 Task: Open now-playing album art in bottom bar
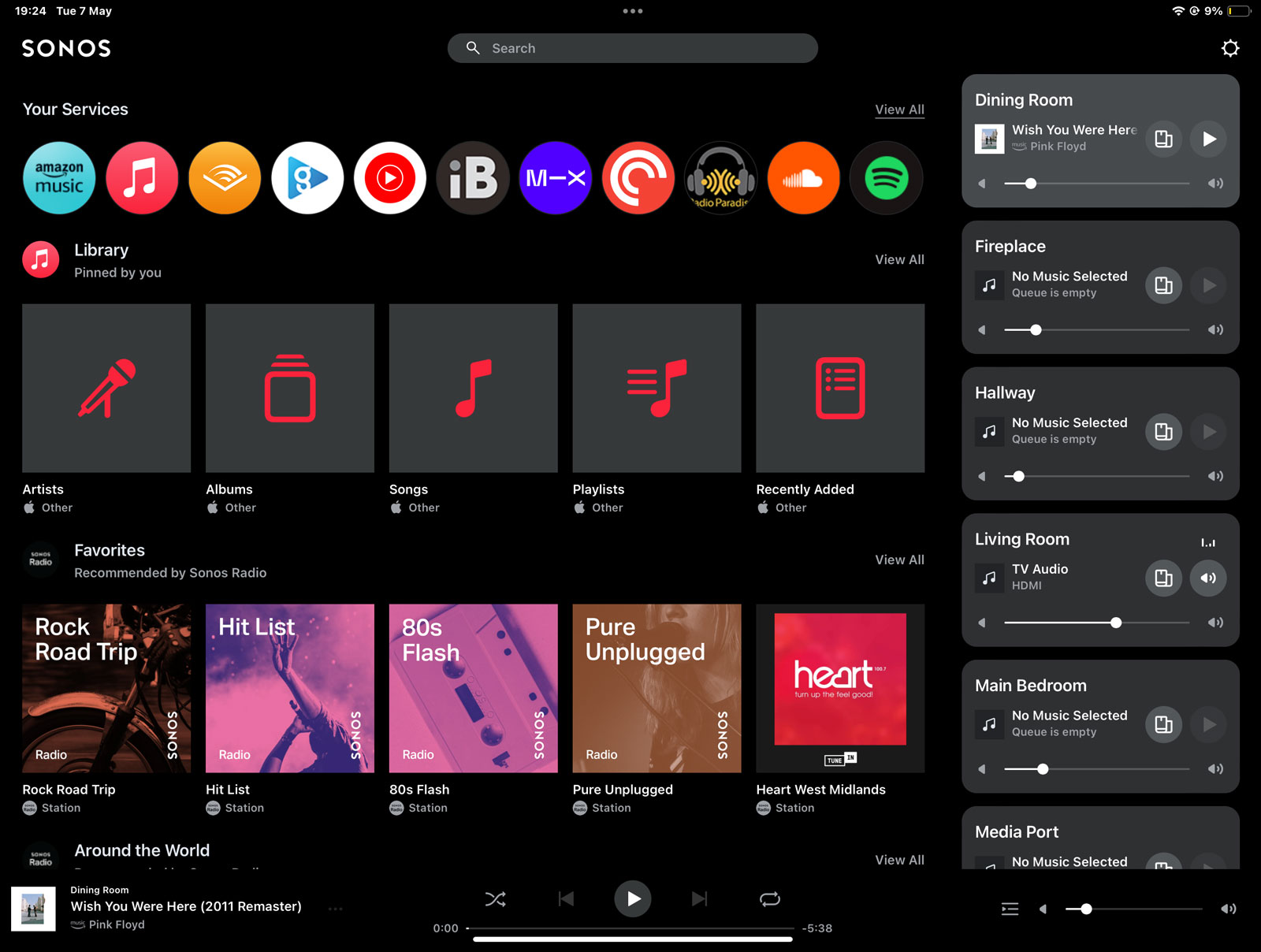click(33, 909)
